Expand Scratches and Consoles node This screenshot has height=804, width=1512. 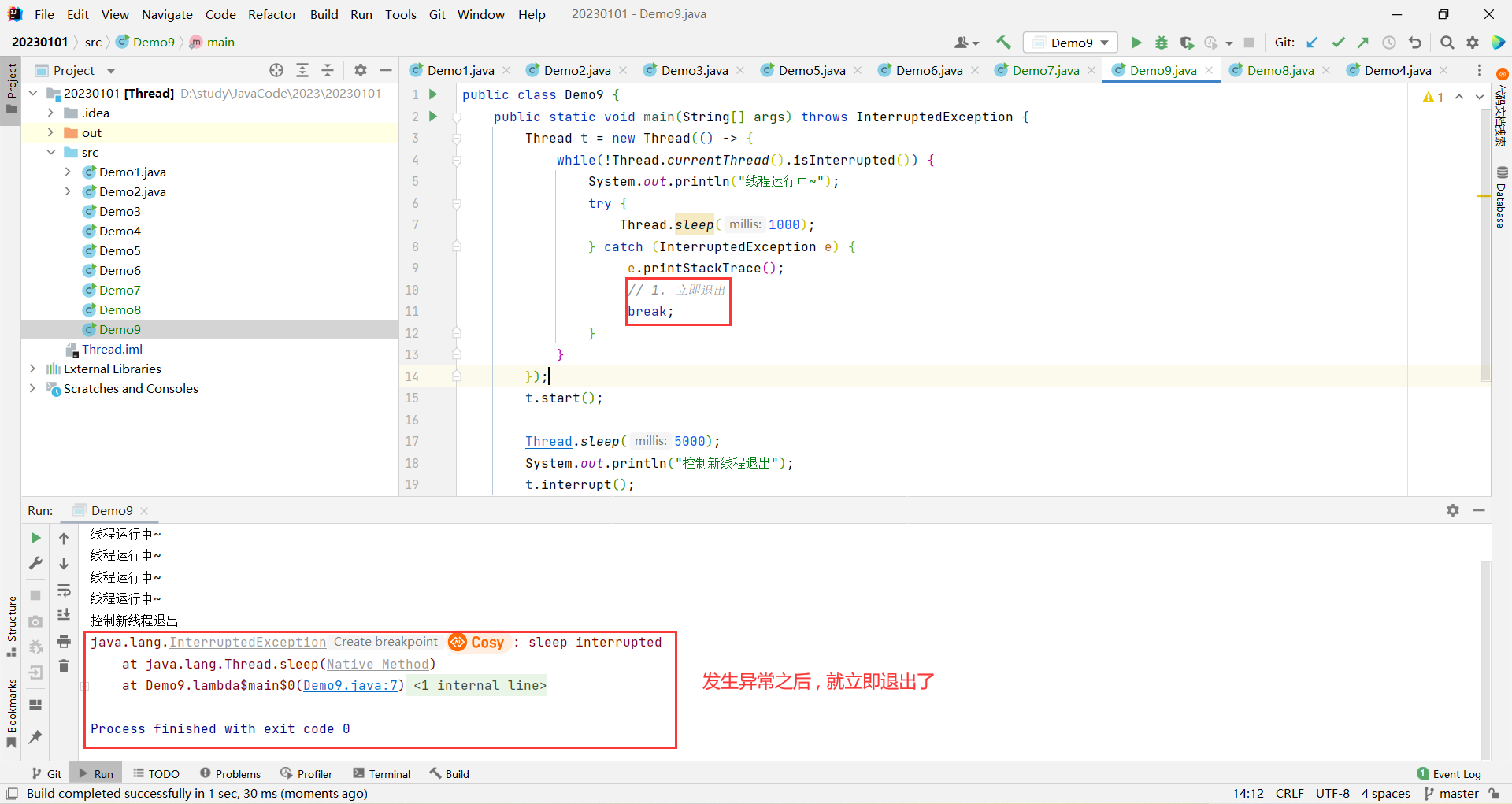[x=32, y=388]
